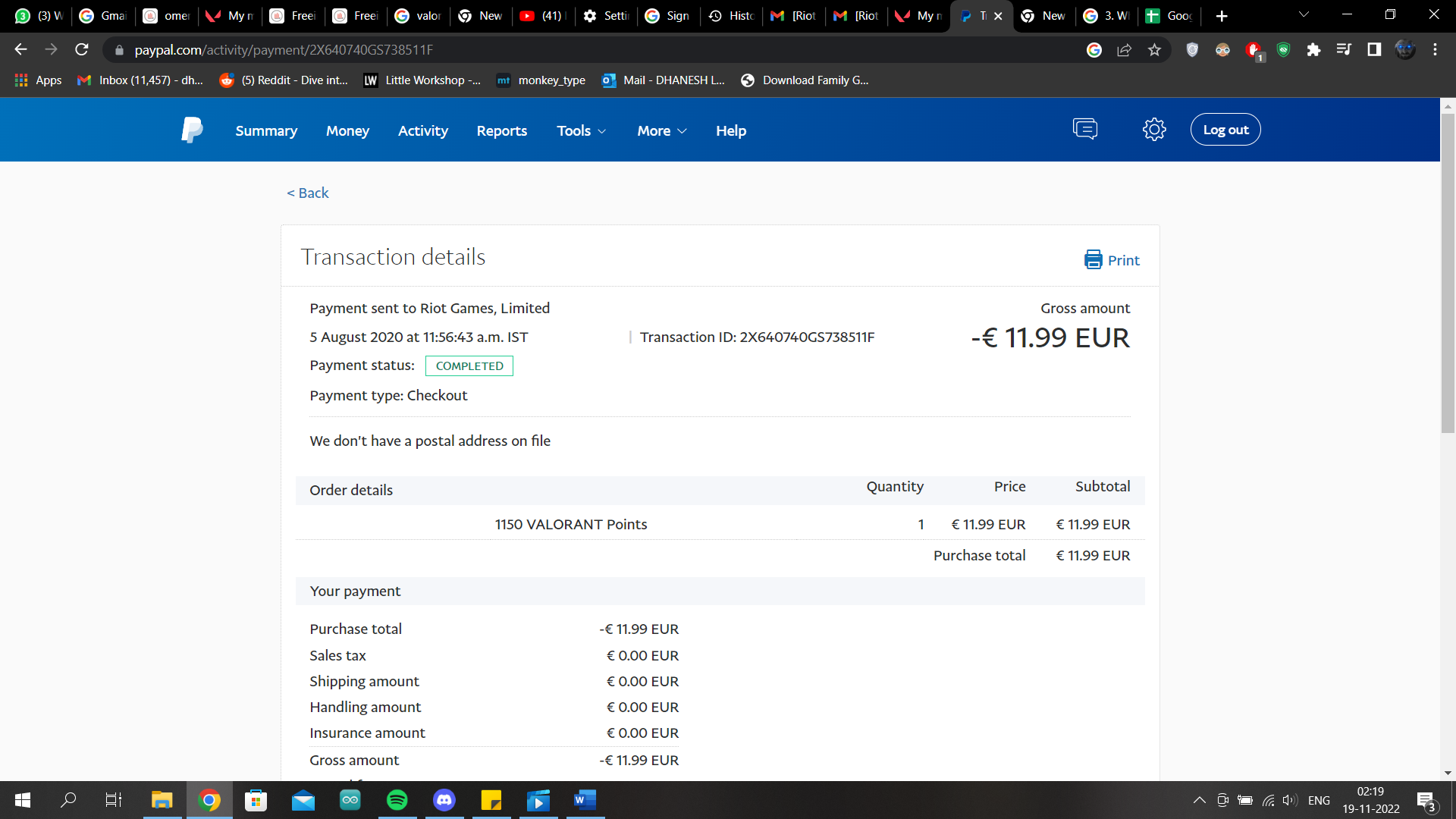The height and width of the screenshot is (819, 1456).
Task: Open Microsoft Word from the taskbar
Action: 585,800
